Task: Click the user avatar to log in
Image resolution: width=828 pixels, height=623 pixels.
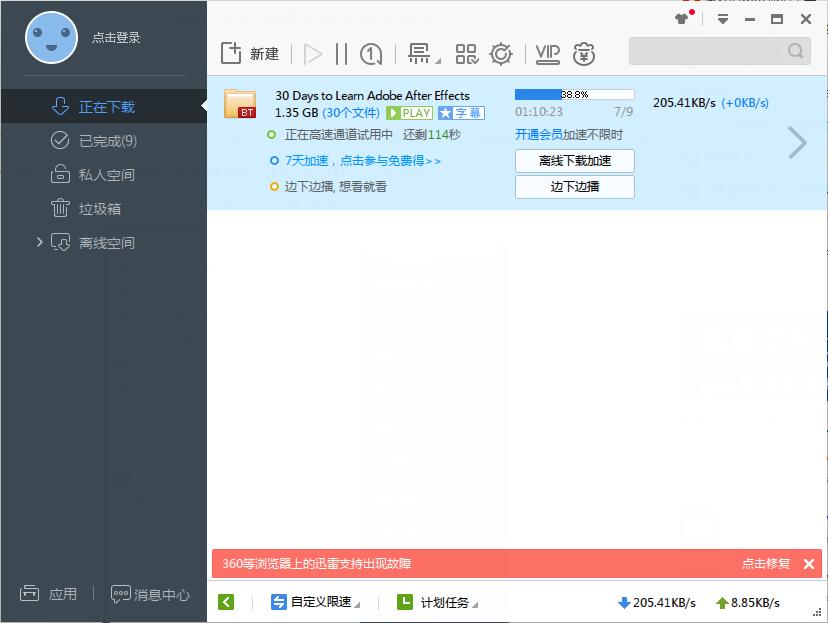Action: 51,37
